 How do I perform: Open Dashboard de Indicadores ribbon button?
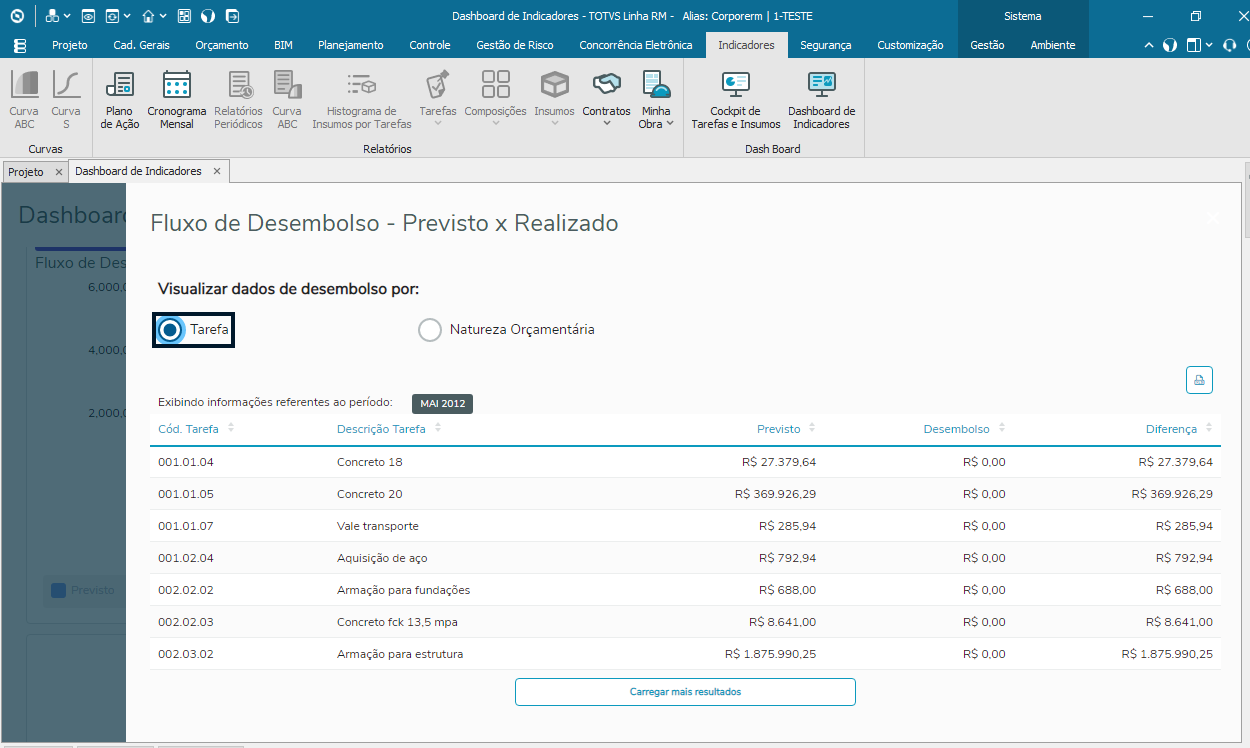tap(821, 100)
